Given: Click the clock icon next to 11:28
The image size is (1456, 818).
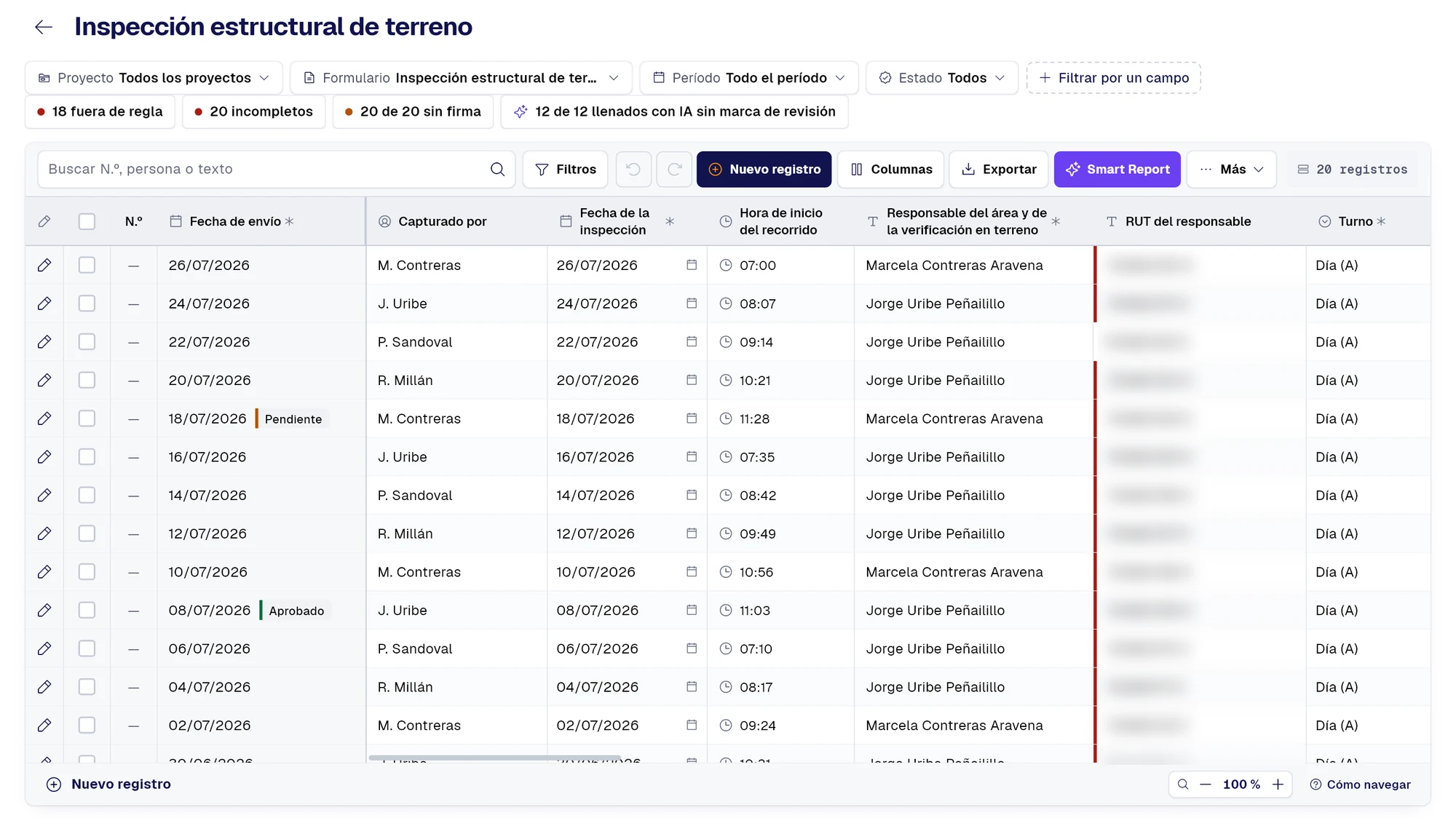Looking at the screenshot, I should pyautogui.click(x=726, y=418).
